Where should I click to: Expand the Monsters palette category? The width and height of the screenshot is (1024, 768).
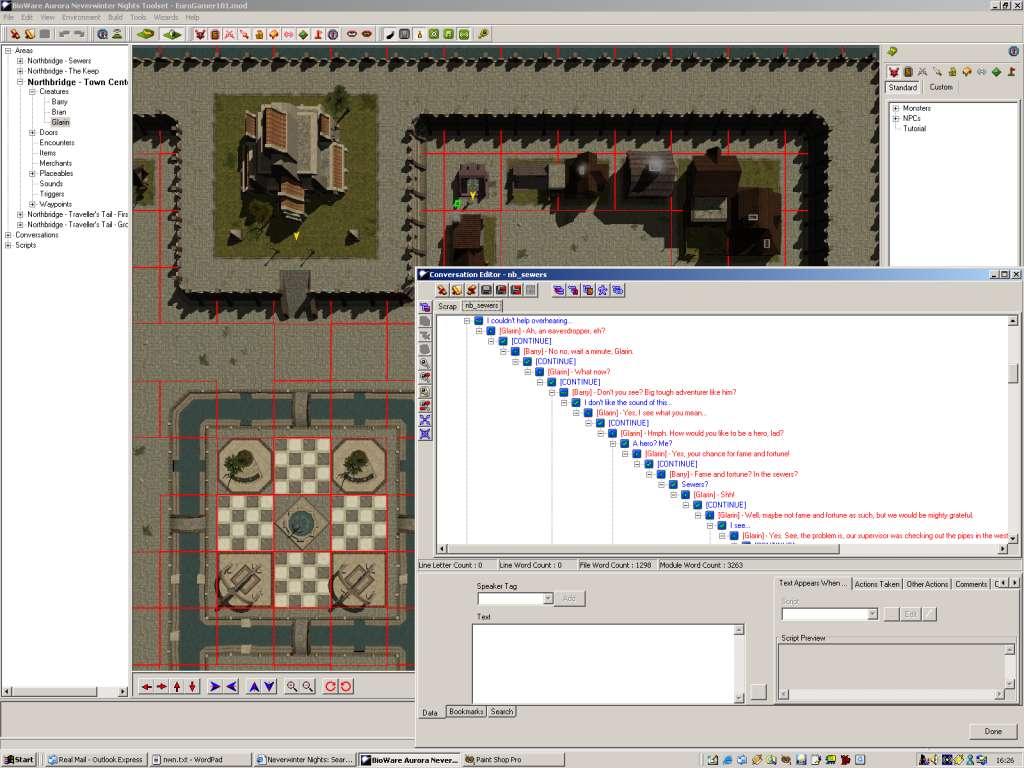pyautogui.click(x=896, y=108)
